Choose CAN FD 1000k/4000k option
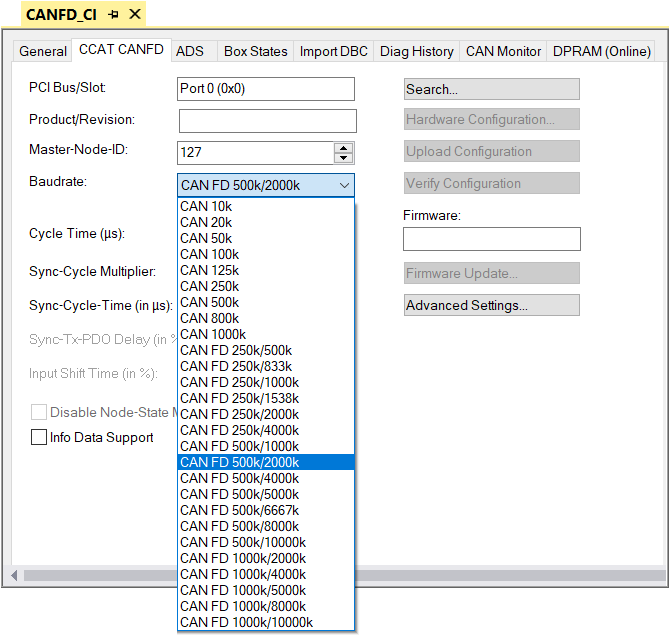The width and height of the screenshot is (670, 636). pyautogui.click(x=266, y=574)
